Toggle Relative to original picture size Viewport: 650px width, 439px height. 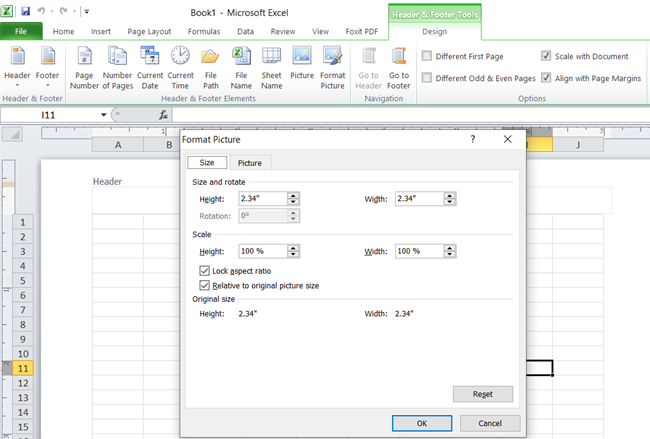tap(205, 285)
